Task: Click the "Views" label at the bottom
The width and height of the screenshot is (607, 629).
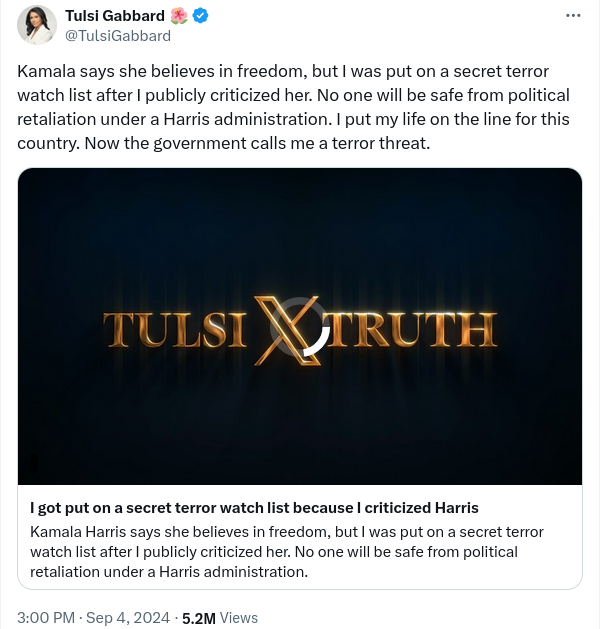Action: tap(239, 618)
